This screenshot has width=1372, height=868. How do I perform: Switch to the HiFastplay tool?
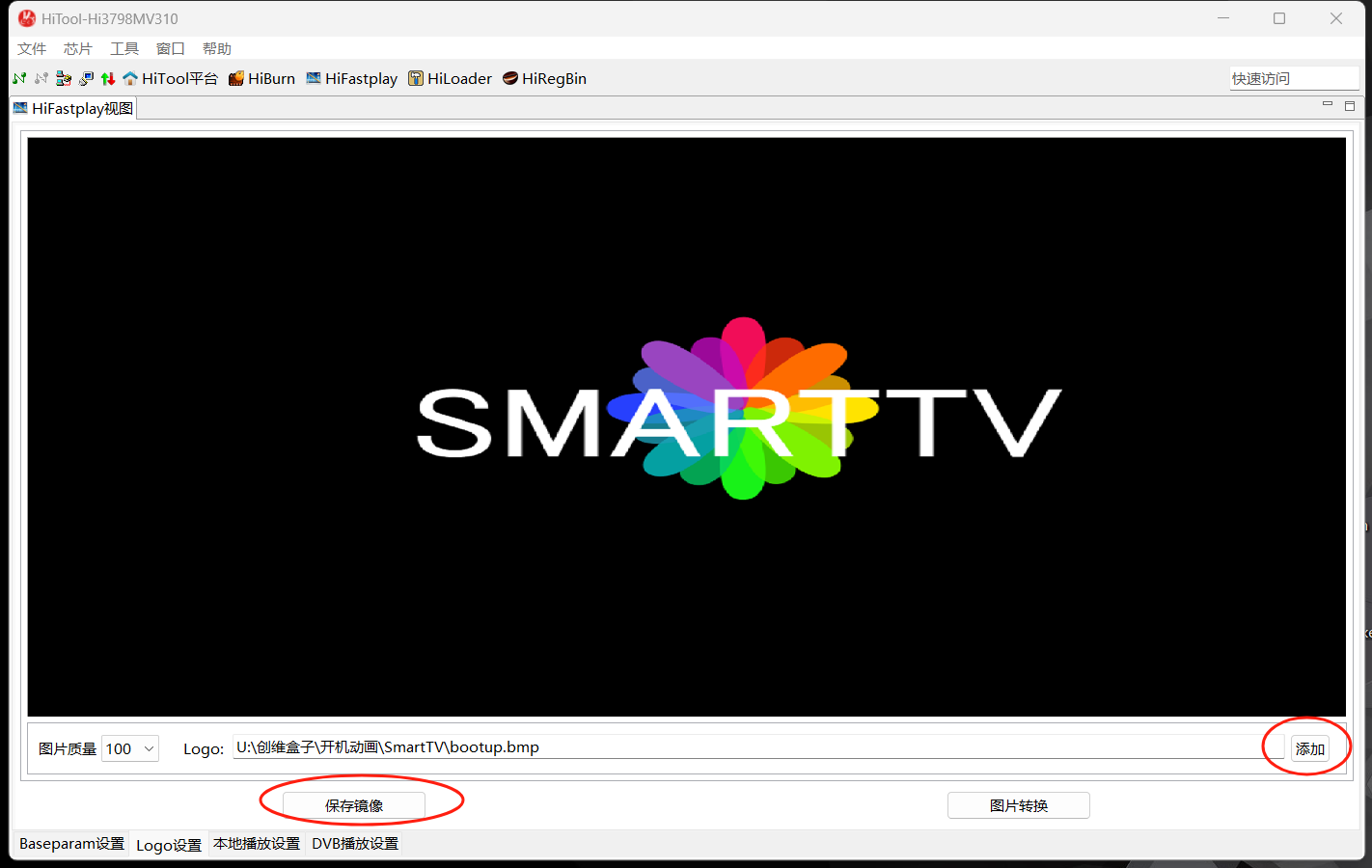[x=352, y=78]
